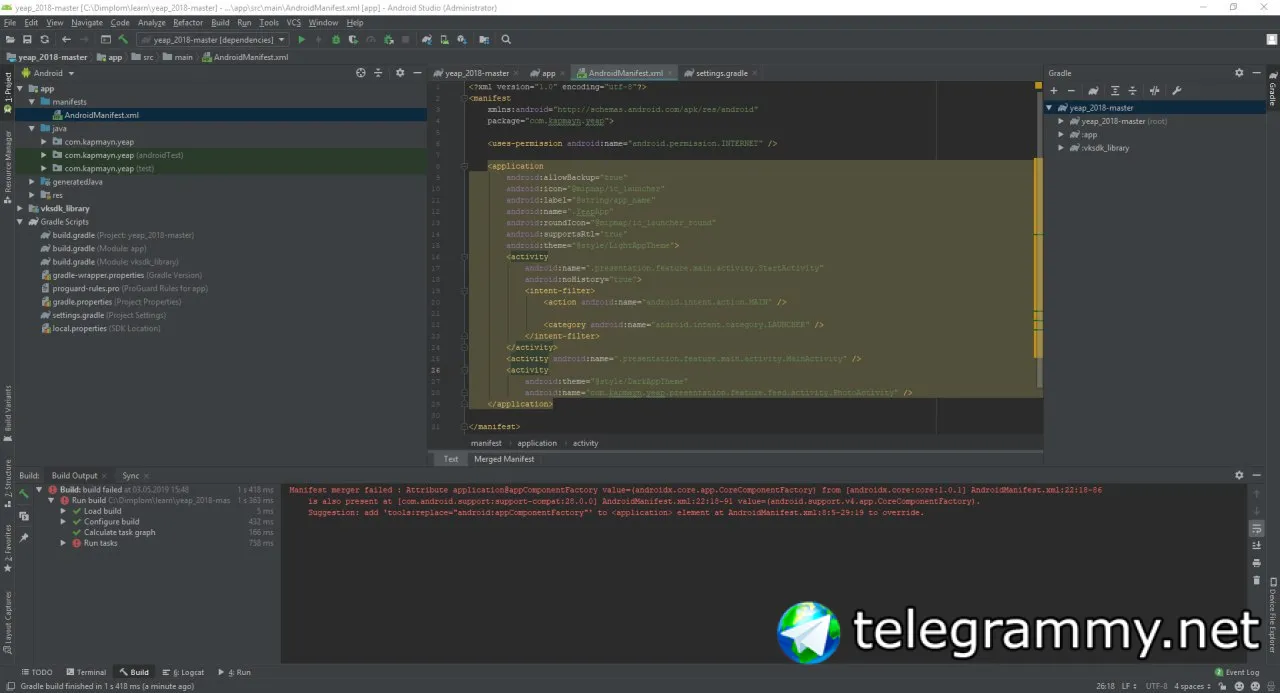Expand the :vksdk_library node in Gradle panel
Image resolution: width=1280 pixels, height=693 pixels.
pos(1061,148)
